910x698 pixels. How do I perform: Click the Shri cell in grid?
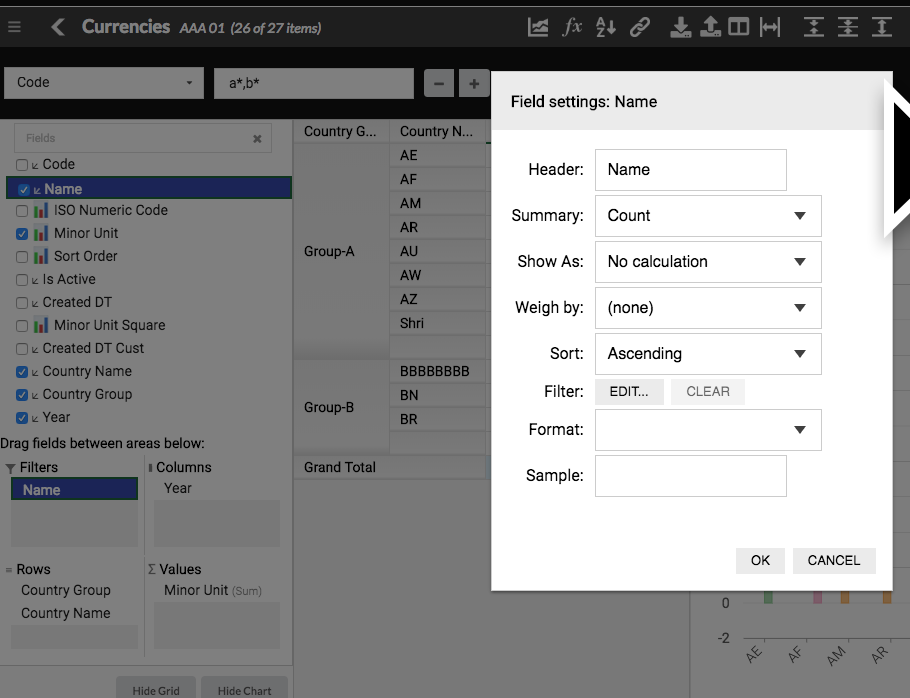click(x=437, y=323)
